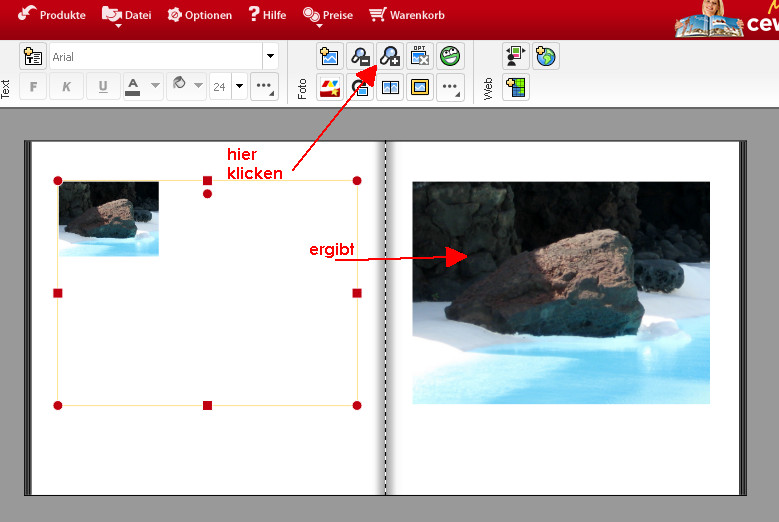This screenshot has width=779, height=522.
Task: Click the zoom in photo magnifier icon
Action: (x=390, y=57)
